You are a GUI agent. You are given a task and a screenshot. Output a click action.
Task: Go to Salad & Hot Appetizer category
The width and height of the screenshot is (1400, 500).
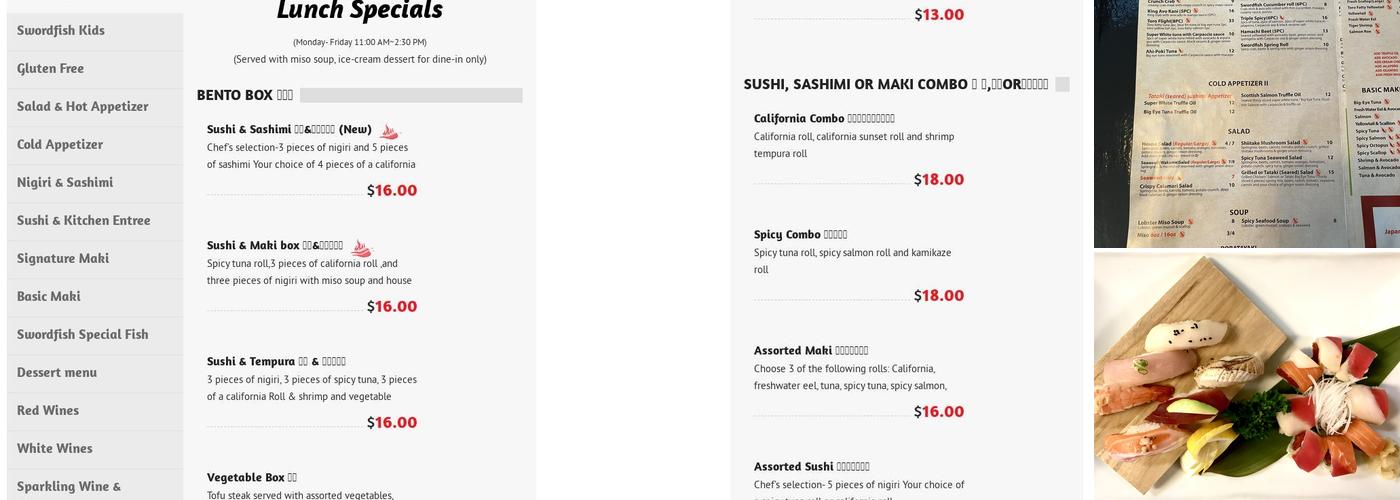pyautogui.click(x=83, y=106)
